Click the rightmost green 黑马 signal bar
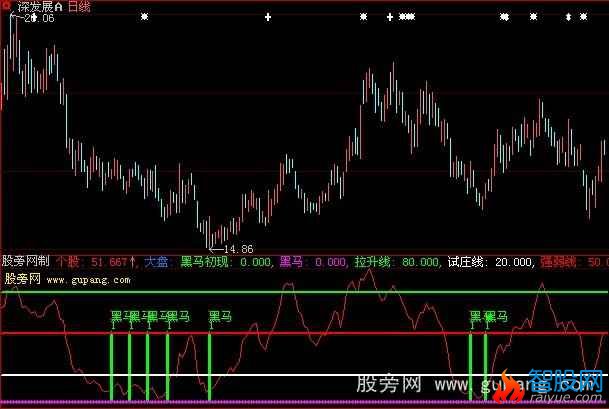 click(x=485, y=367)
